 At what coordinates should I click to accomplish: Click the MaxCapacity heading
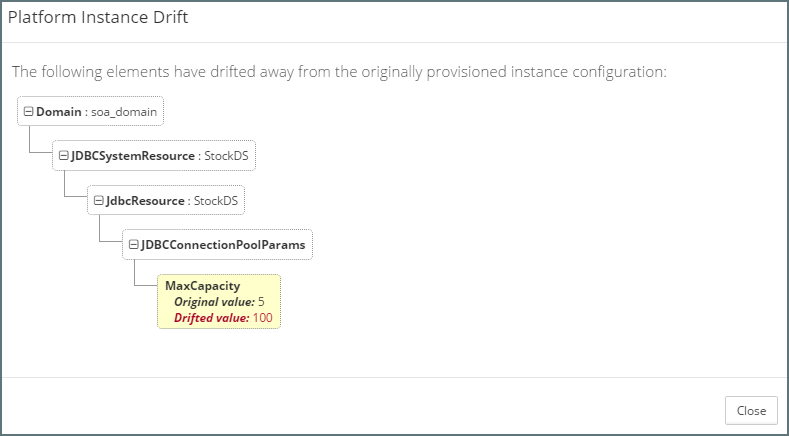[202, 286]
